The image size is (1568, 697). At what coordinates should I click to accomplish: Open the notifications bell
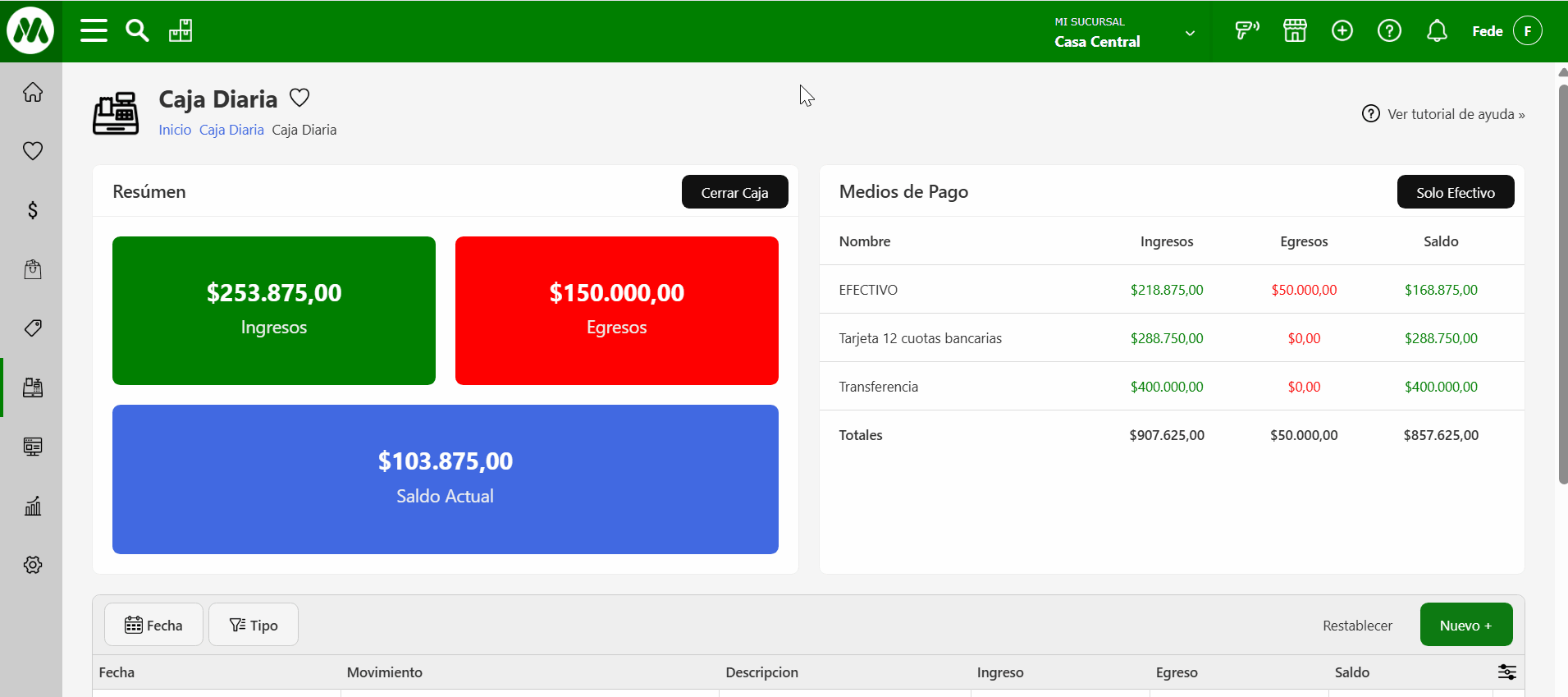[1436, 31]
